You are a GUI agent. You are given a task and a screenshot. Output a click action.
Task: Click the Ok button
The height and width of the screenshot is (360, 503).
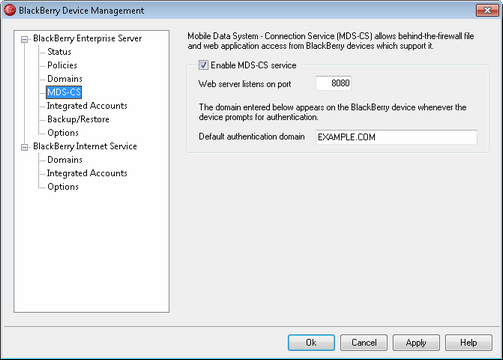[311, 343]
